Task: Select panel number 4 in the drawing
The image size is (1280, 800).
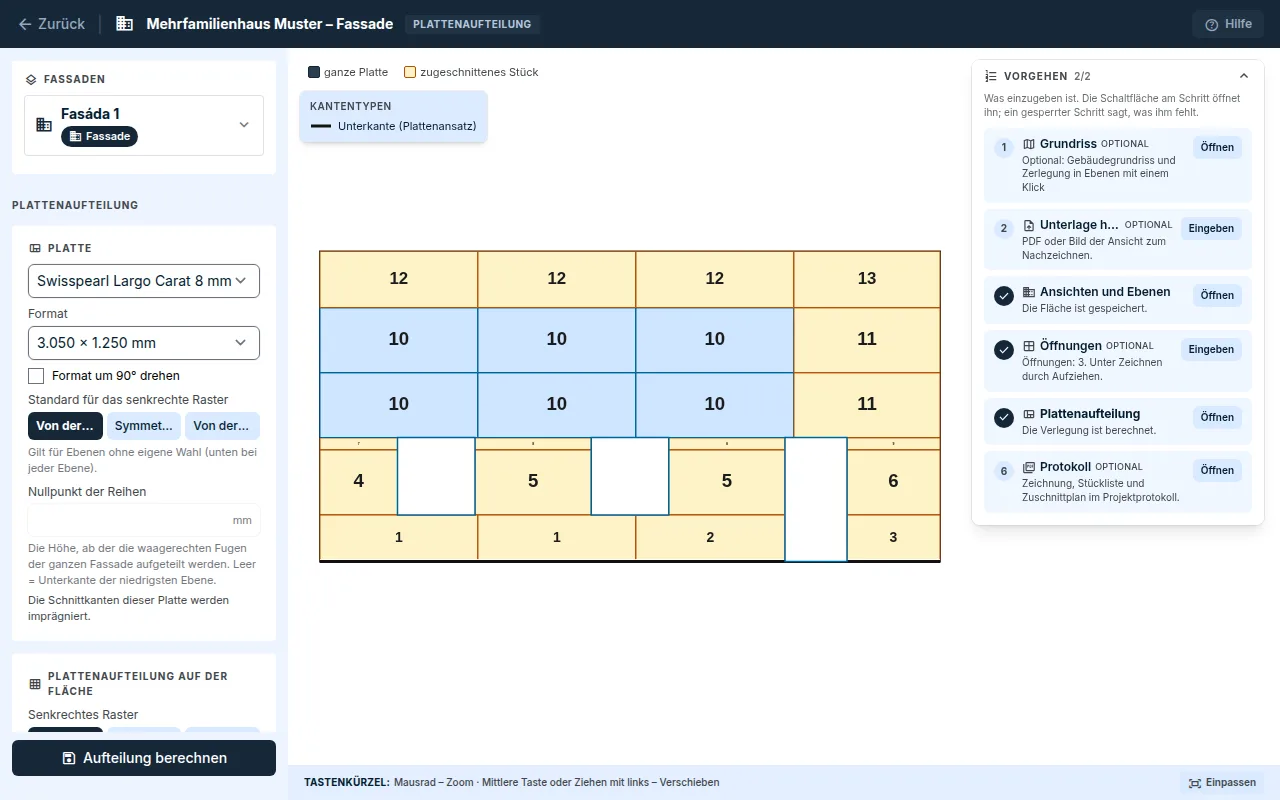Action: pos(358,481)
